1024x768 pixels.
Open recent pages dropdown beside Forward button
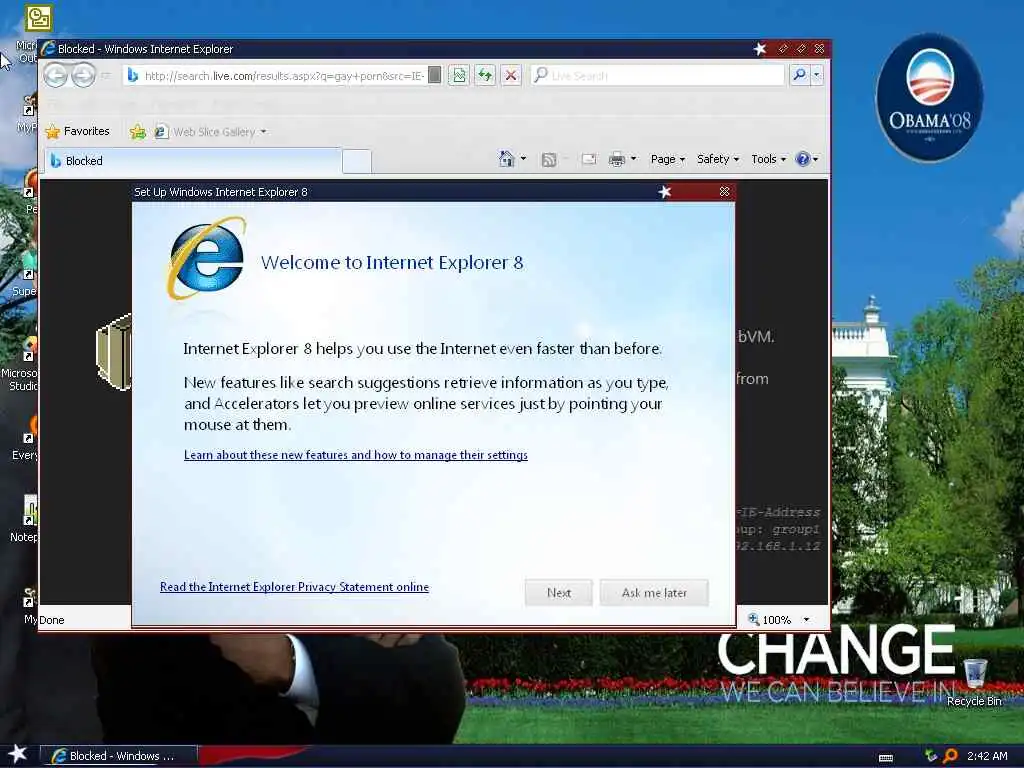pos(105,76)
